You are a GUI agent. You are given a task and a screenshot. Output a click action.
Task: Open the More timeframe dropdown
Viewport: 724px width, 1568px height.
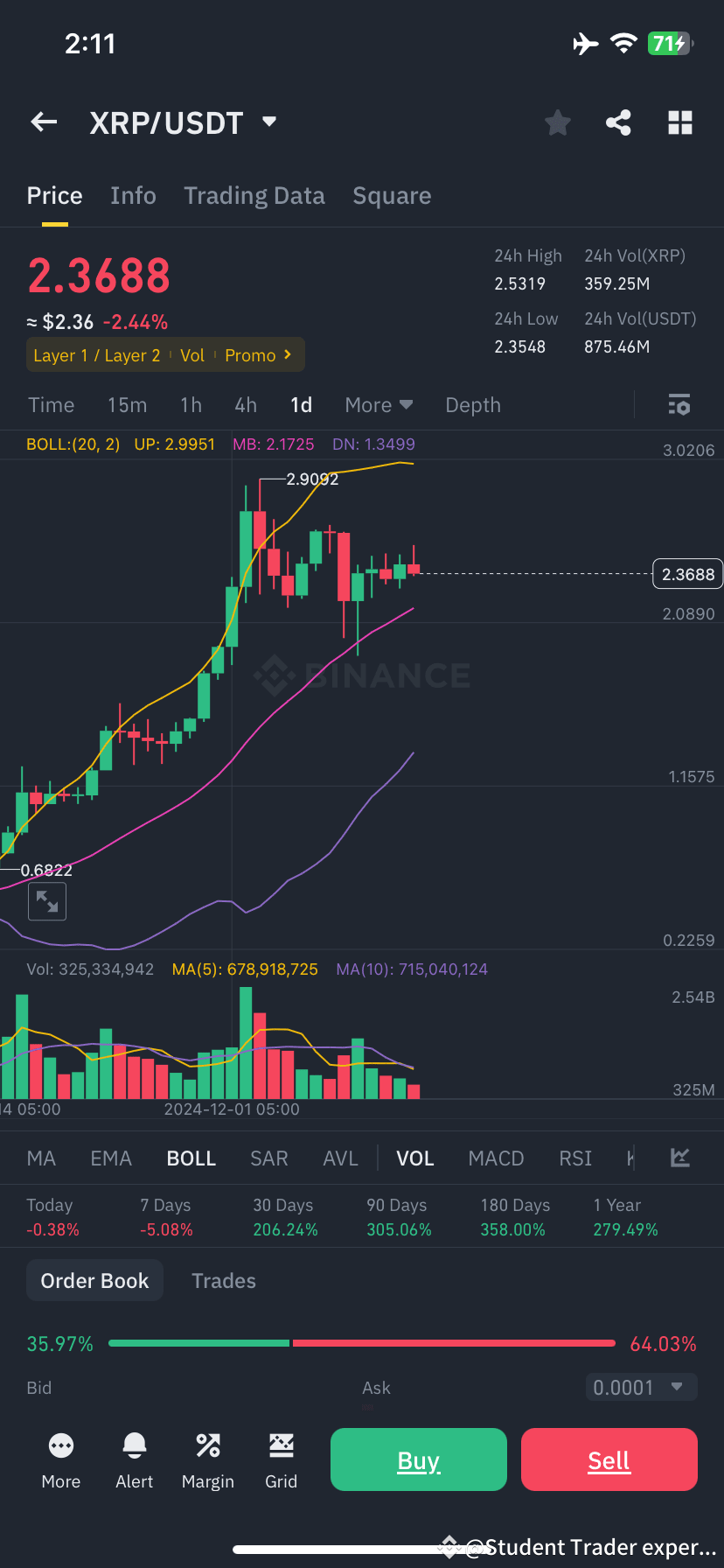pyautogui.click(x=378, y=404)
